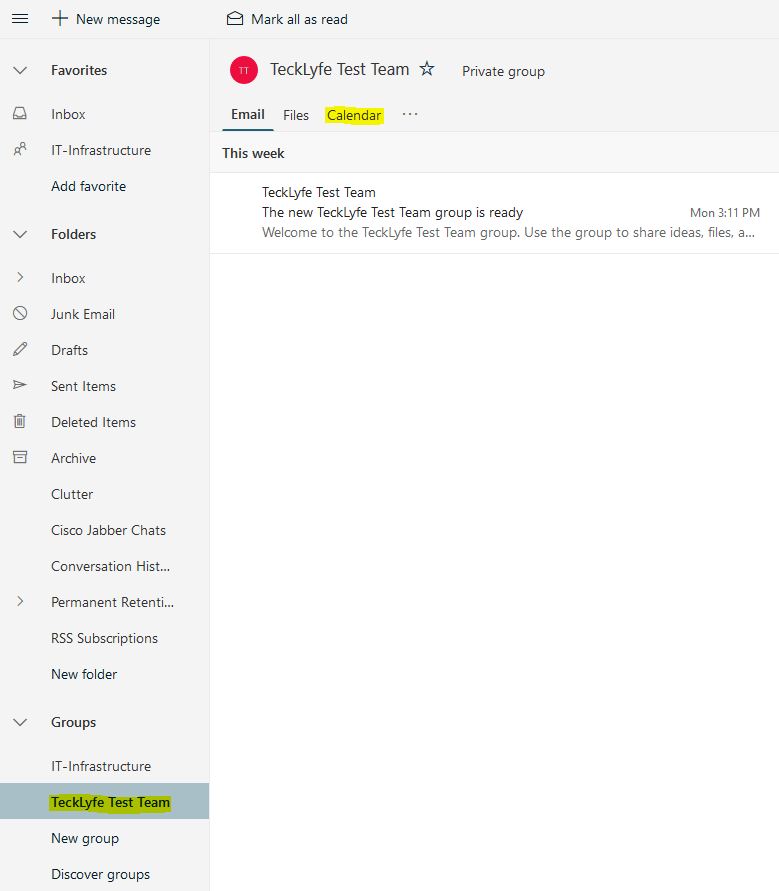Image resolution: width=779 pixels, height=891 pixels.
Task: Star TeckLyfe Test Team as favorite
Action: pos(427,69)
